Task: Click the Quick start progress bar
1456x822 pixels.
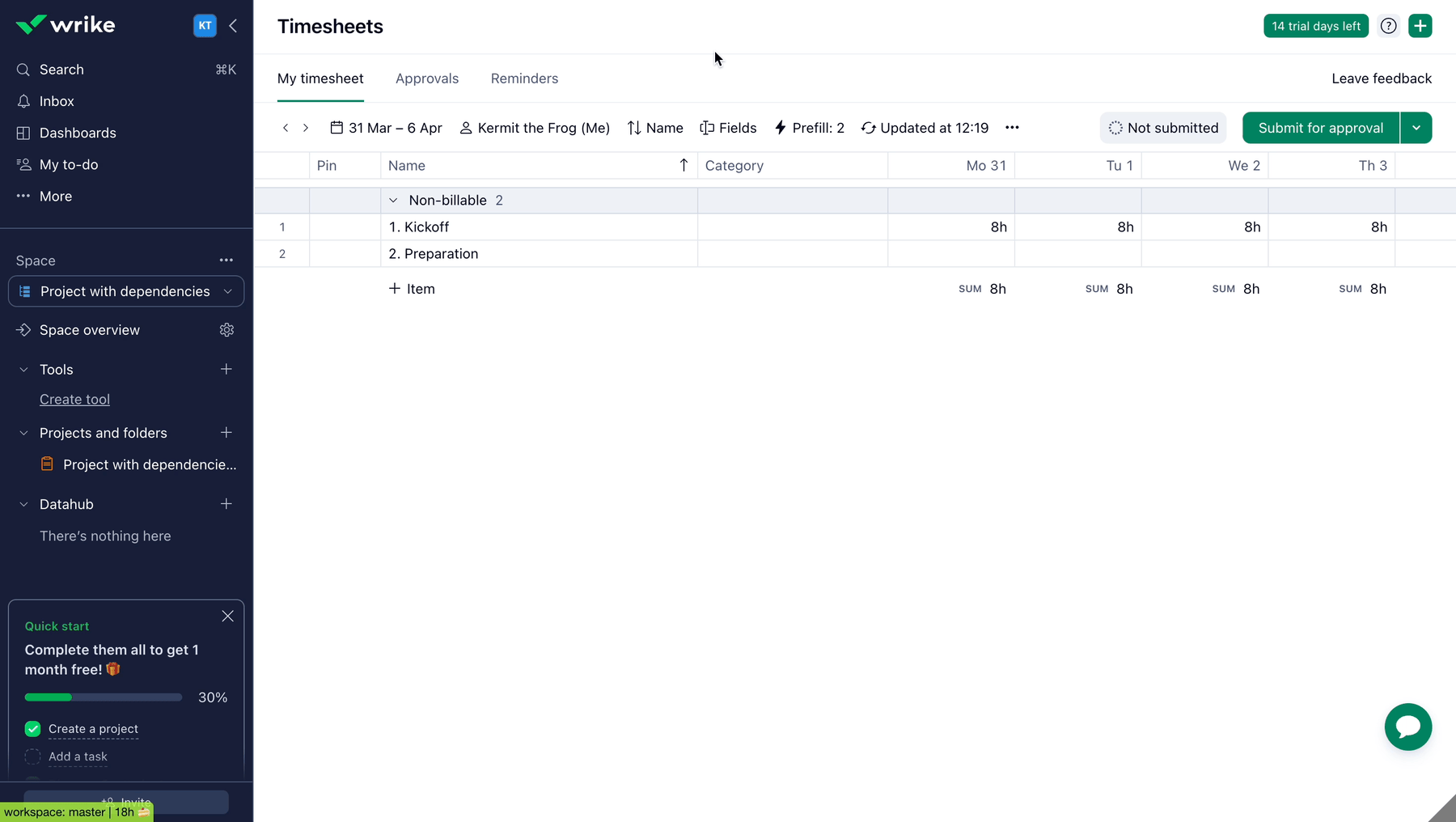Action: click(103, 697)
